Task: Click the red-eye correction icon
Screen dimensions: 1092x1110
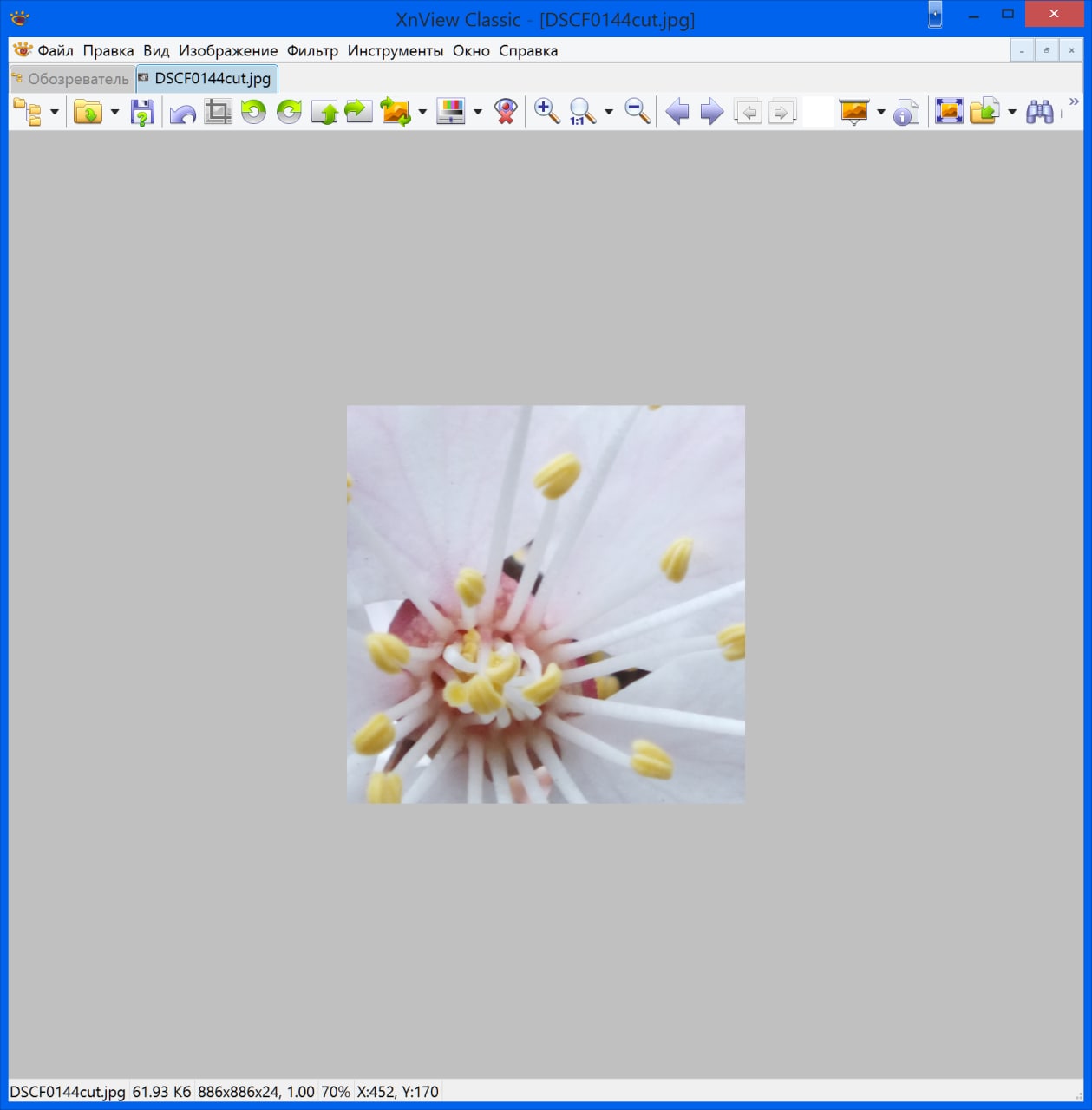Action: (506, 112)
